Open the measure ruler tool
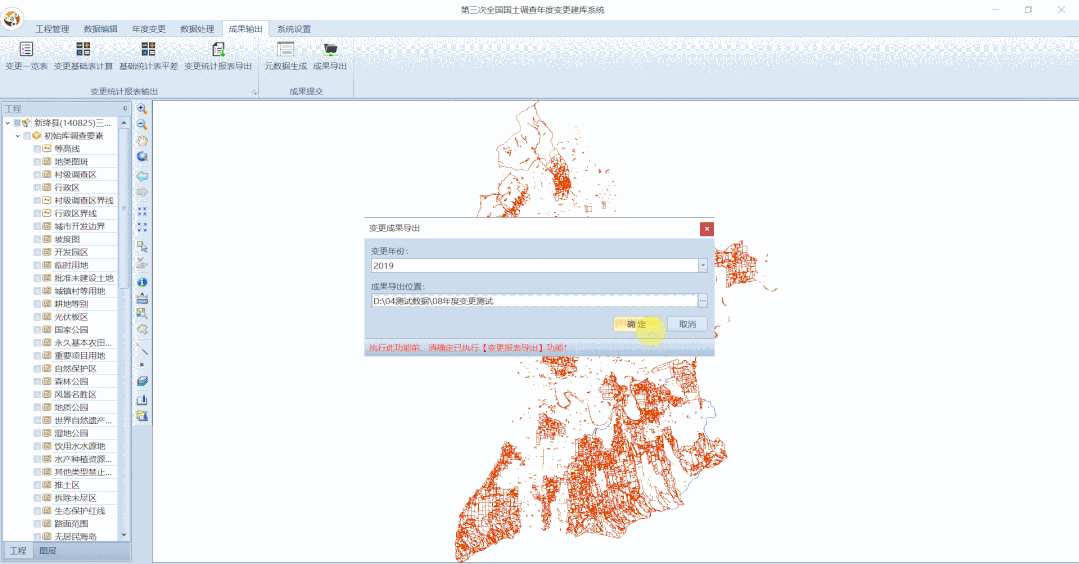 coord(142,299)
